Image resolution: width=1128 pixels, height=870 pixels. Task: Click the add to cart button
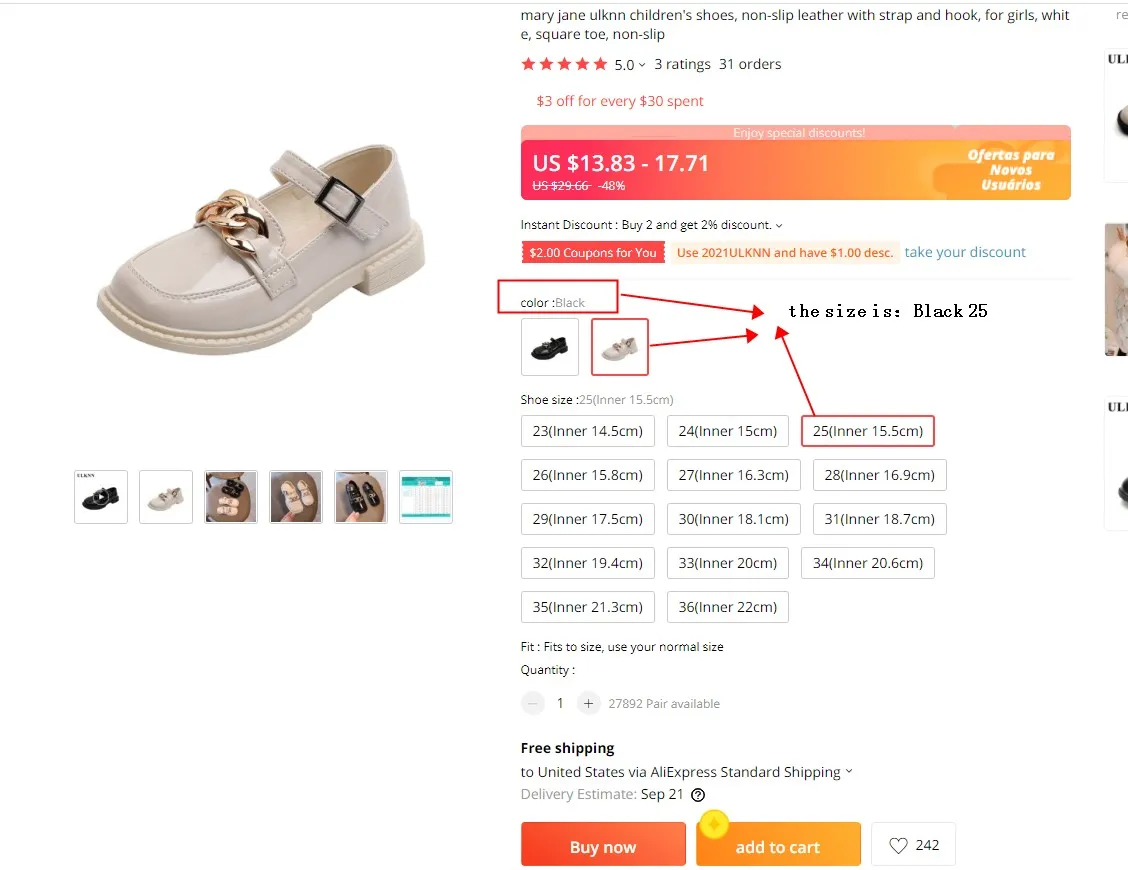click(x=778, y=846)
